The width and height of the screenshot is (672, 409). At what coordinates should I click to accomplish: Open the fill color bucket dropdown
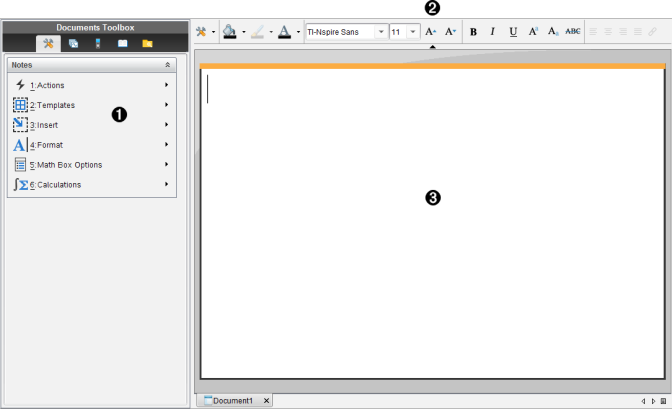[x=243, y=32]
